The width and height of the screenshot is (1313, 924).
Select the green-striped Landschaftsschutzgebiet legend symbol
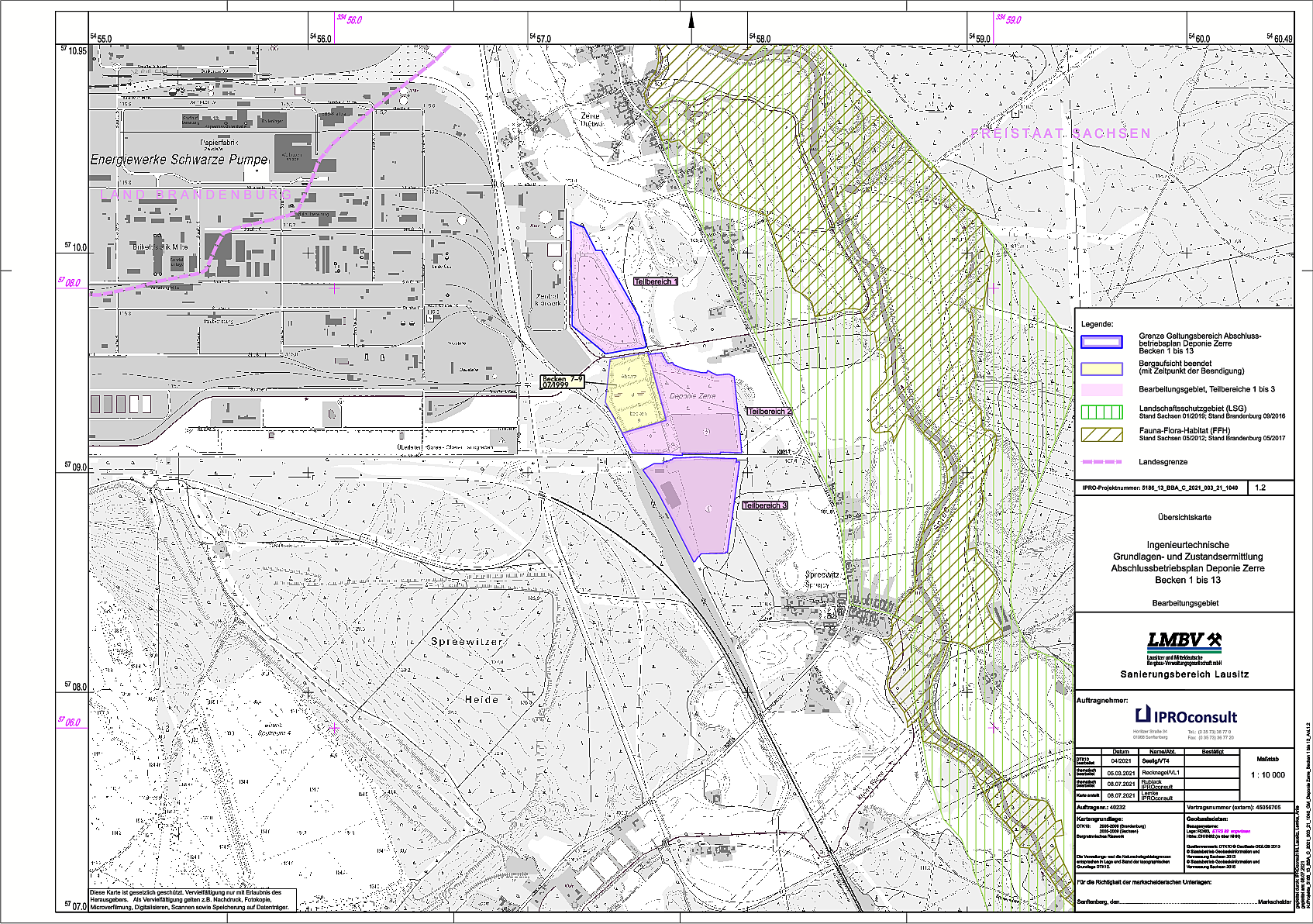(1101, 412)
